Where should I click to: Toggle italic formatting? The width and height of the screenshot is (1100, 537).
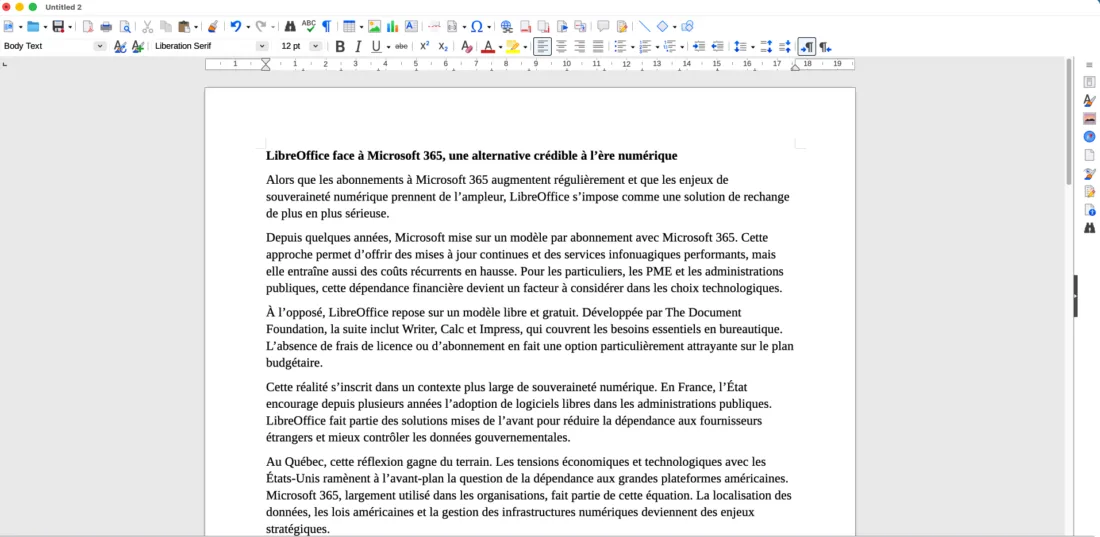coord(358,46)
